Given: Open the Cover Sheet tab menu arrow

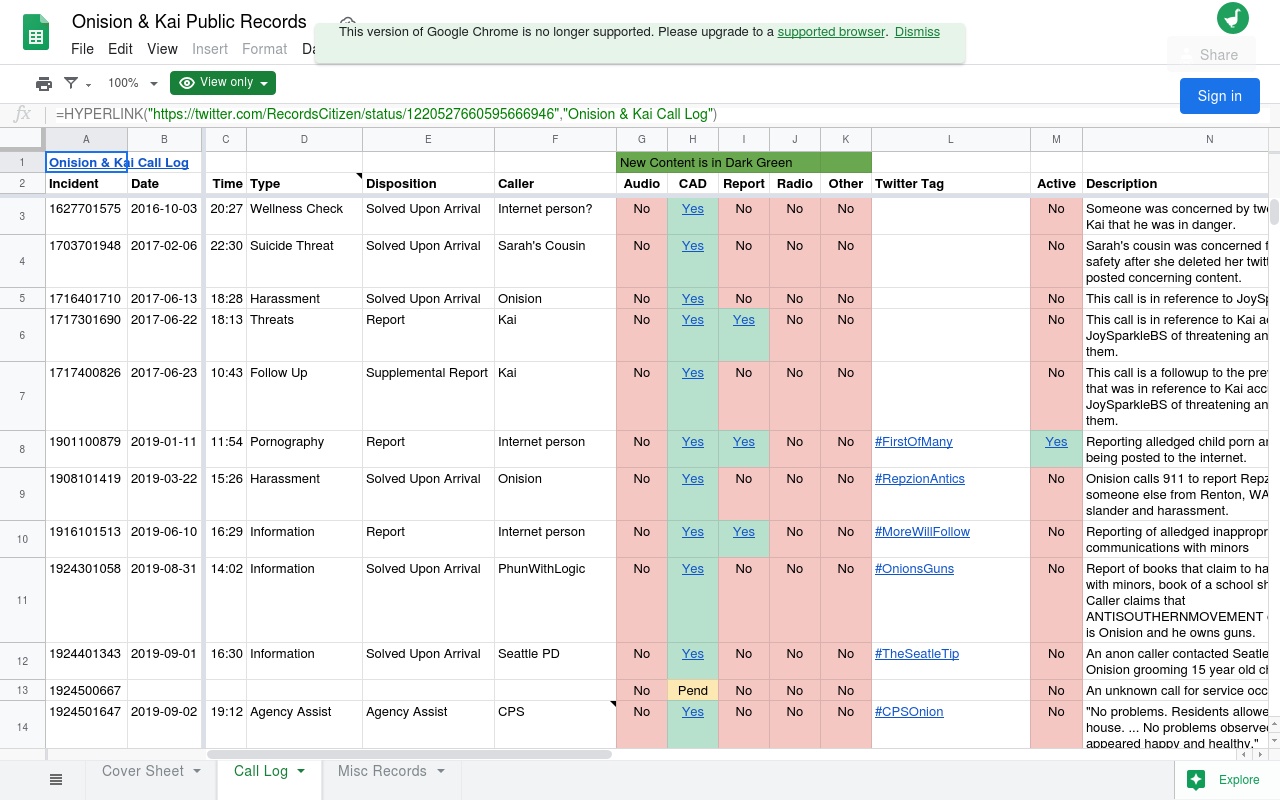Looking at the screenshot, I should coord(197,771).
